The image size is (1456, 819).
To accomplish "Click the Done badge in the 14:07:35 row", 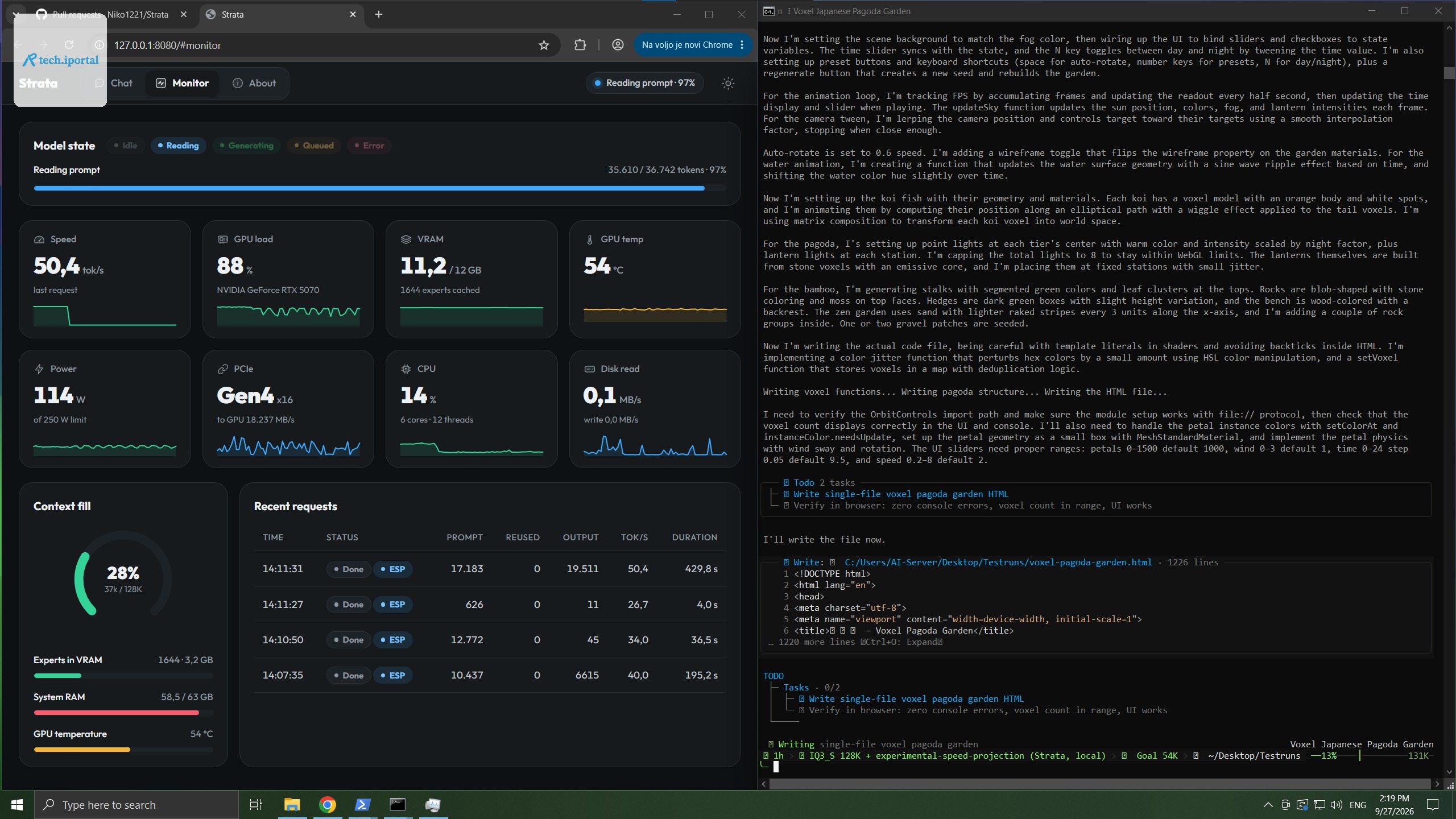I will tap(349, 676).
